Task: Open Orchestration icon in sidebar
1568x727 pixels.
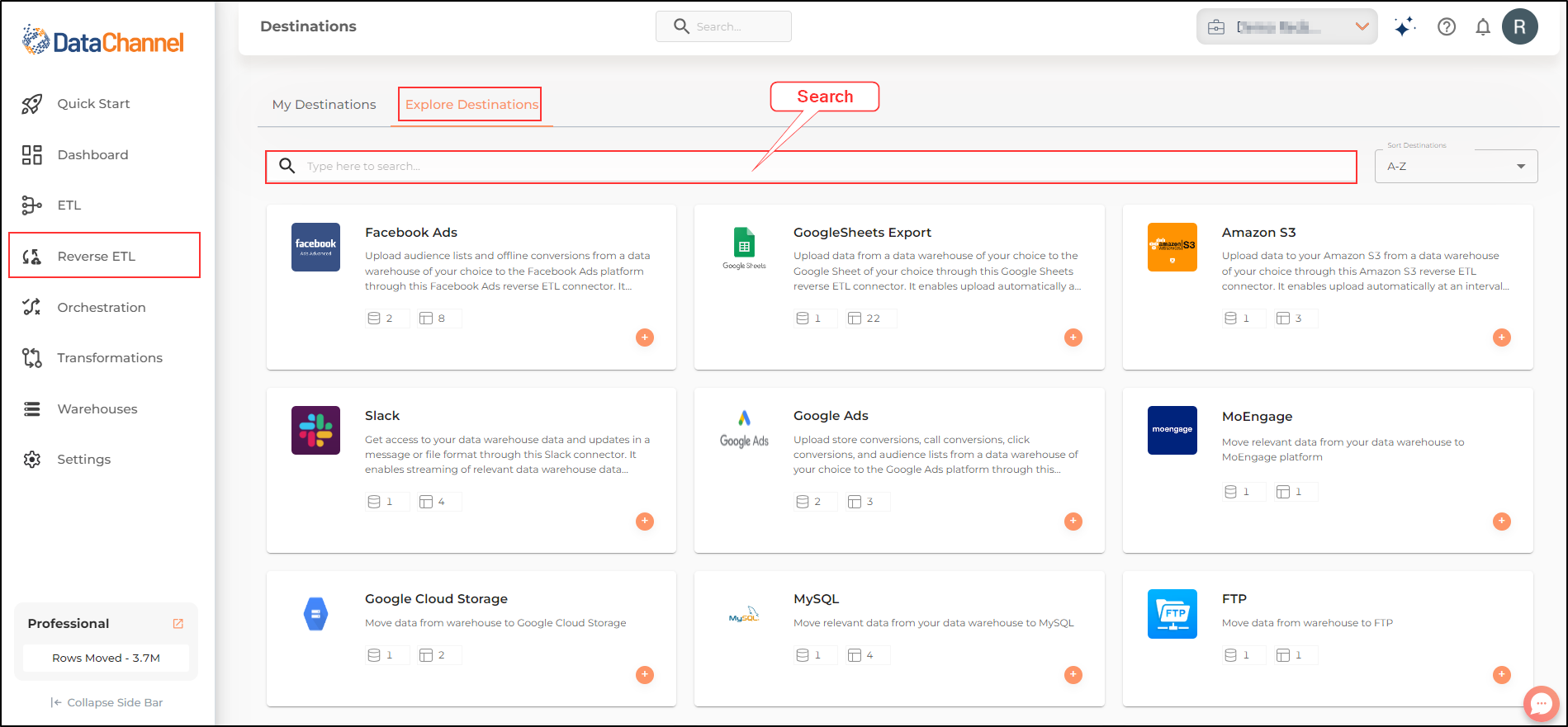Action: click(x=32, y=307)
